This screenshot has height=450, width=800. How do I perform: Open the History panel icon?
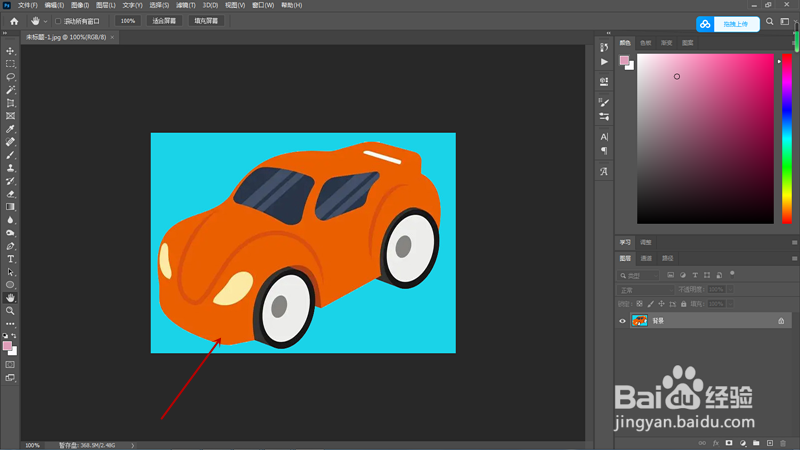pos(604,47)
